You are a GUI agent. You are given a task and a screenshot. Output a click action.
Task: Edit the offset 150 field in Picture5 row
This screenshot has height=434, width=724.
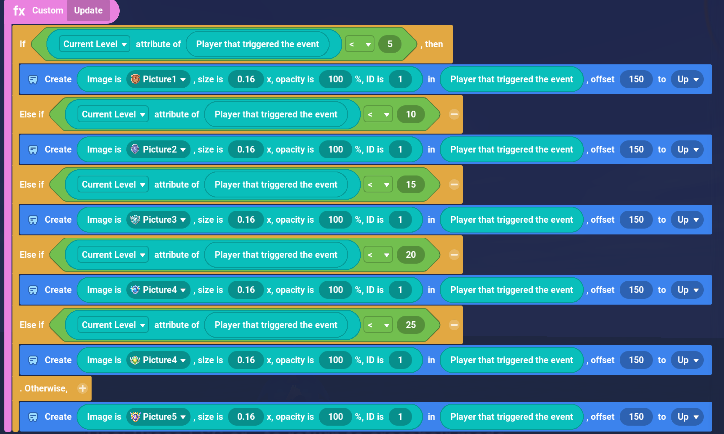coord(636,417)
